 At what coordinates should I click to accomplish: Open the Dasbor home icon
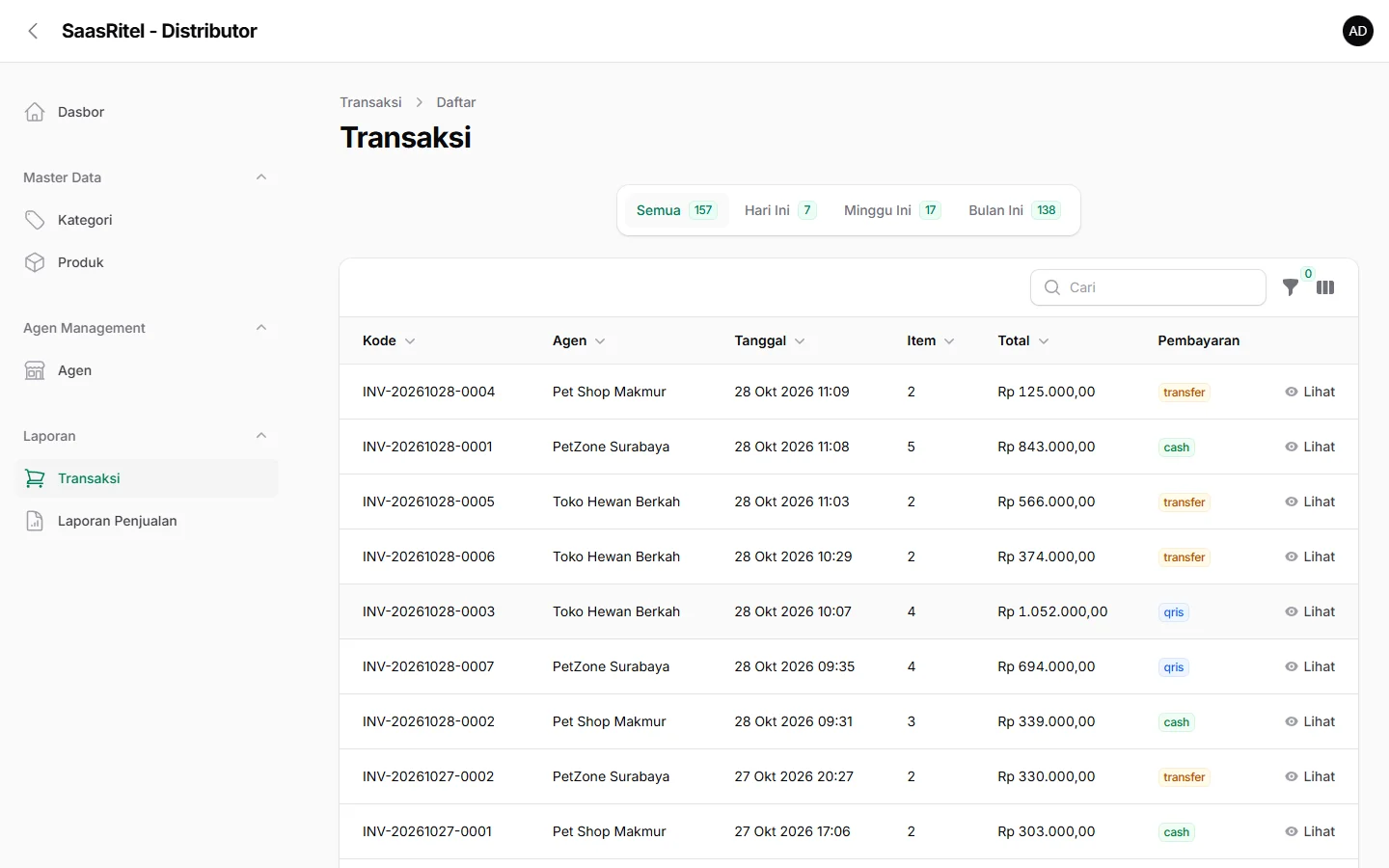coord(35,112)
